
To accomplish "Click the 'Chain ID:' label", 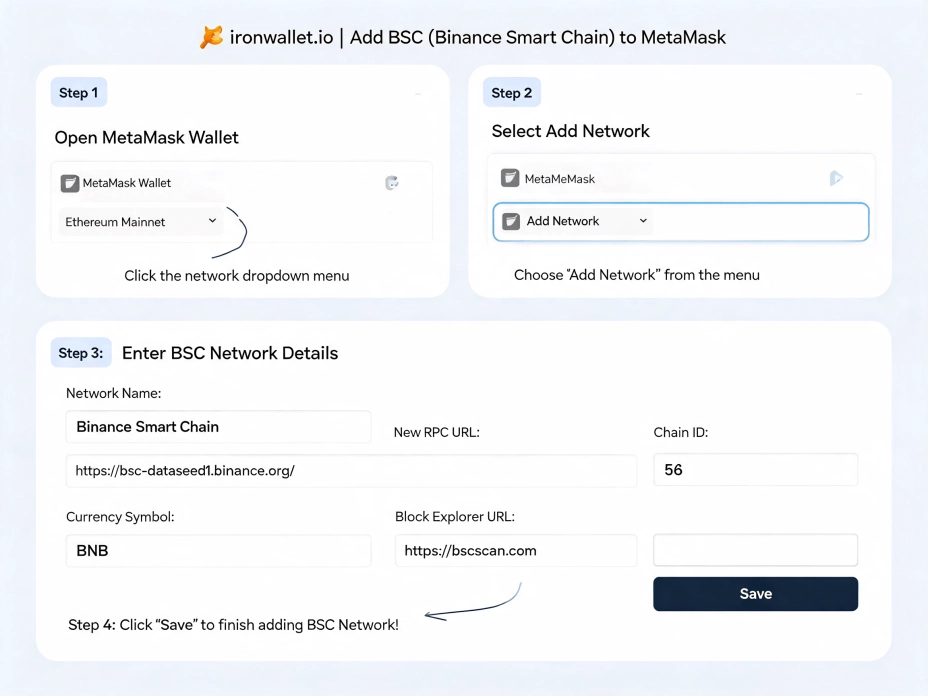I will click(x=681, y=432).
